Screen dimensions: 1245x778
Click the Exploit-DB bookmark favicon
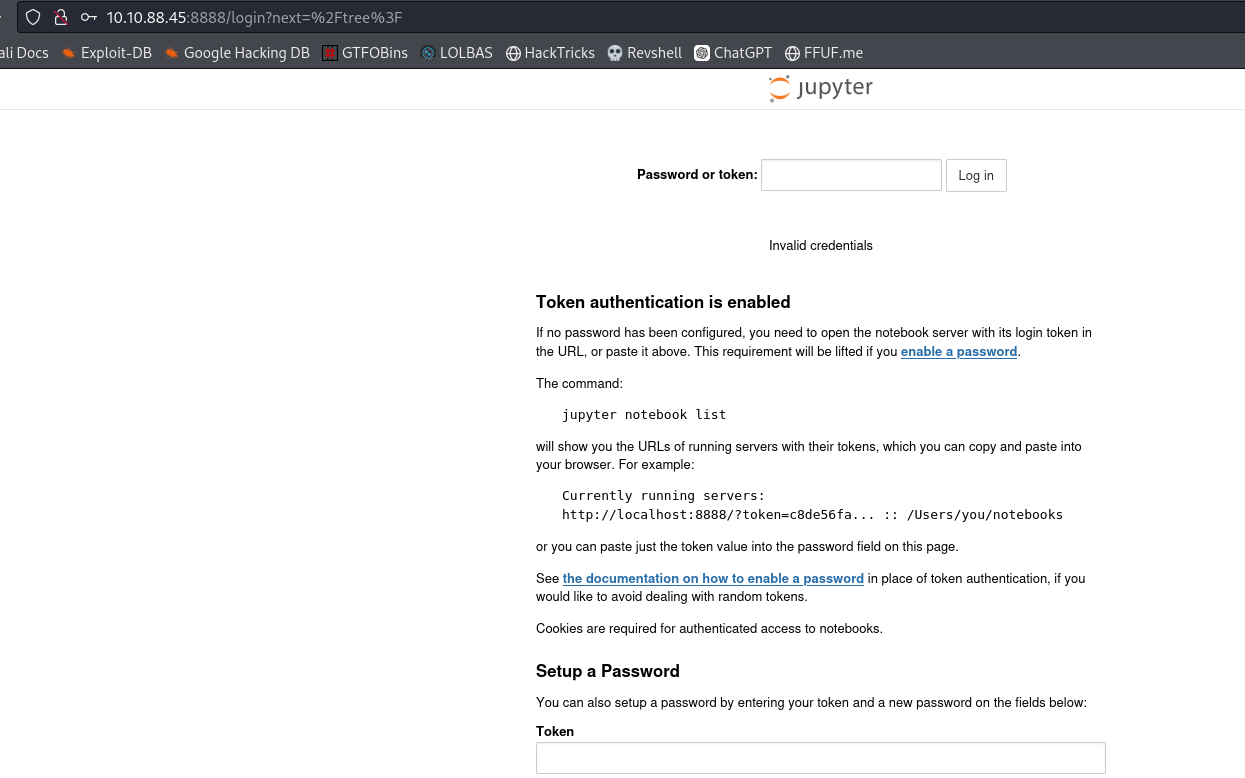tap(68, 53)
